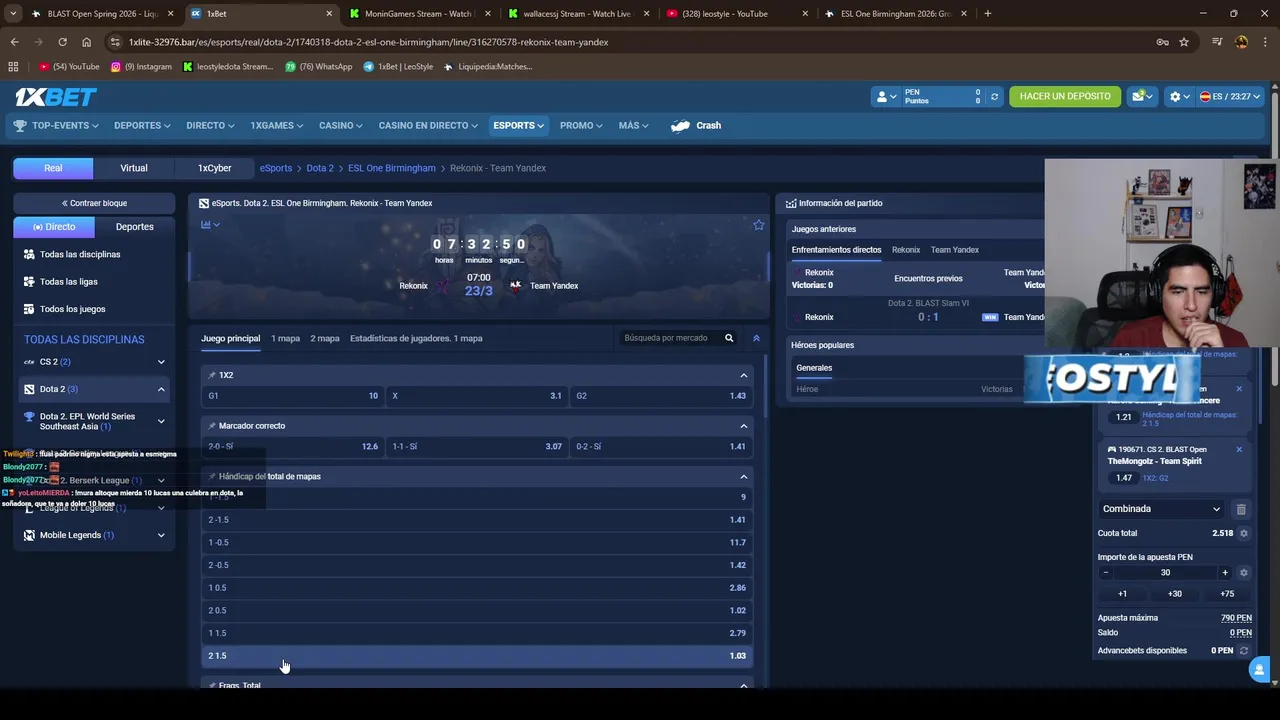Expand Mobile Legends discipline

pyautogui.click(x=161, y=535)
